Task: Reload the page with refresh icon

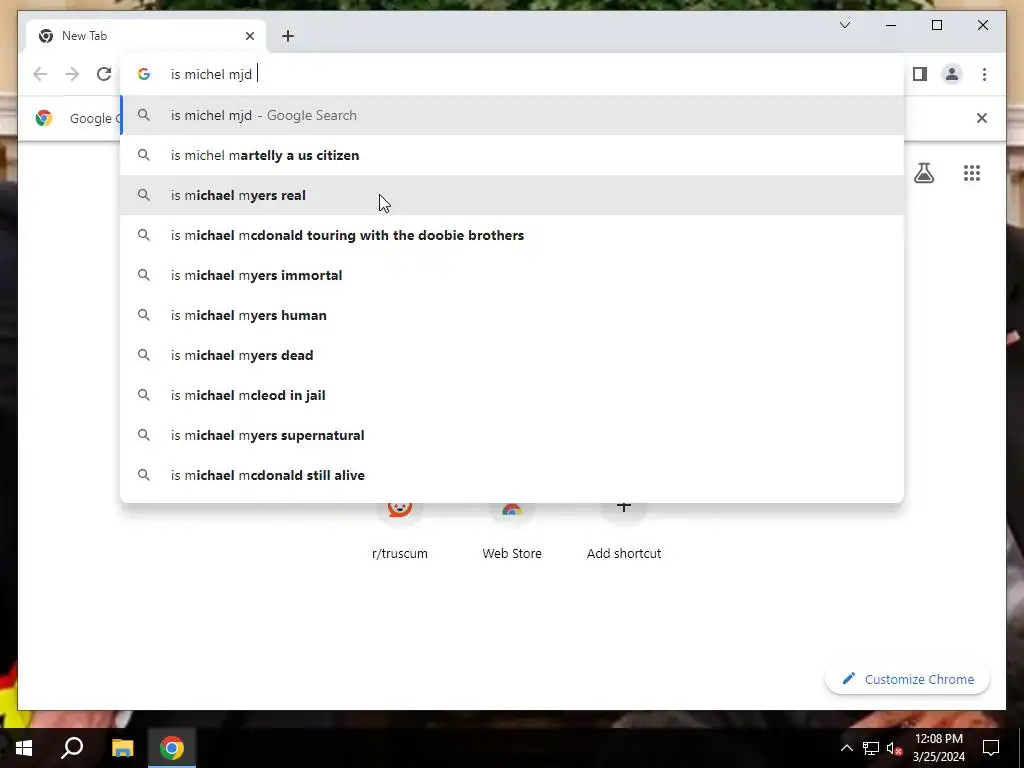Action: pyautogui.click(x=104, y=74)
